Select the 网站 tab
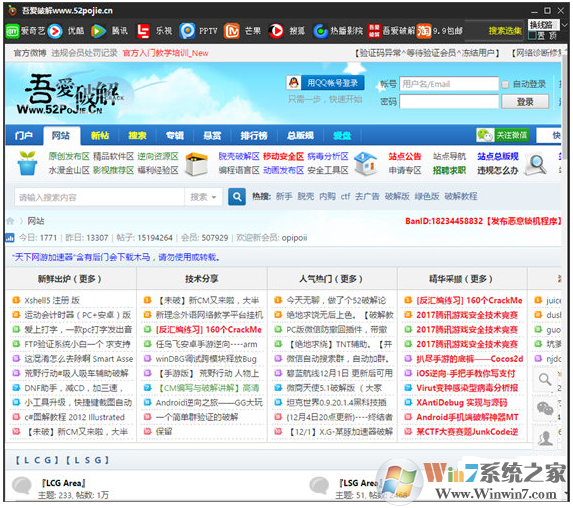The width and height of the screenshot is (573, 508). (61, 136)
